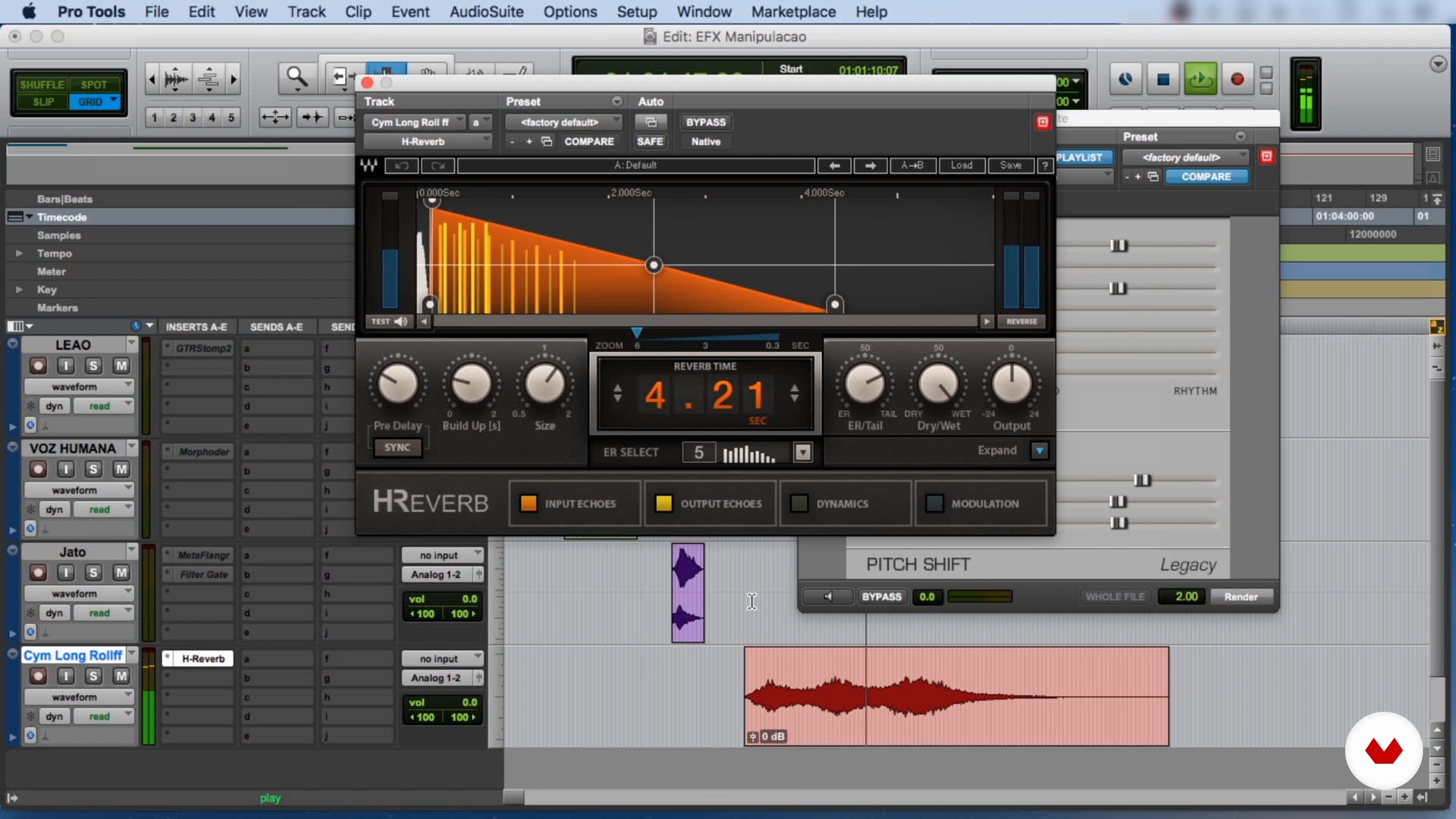Click the TEST speaker button in H-Reverb
The image size is (1456, 819).
(390, 322)
